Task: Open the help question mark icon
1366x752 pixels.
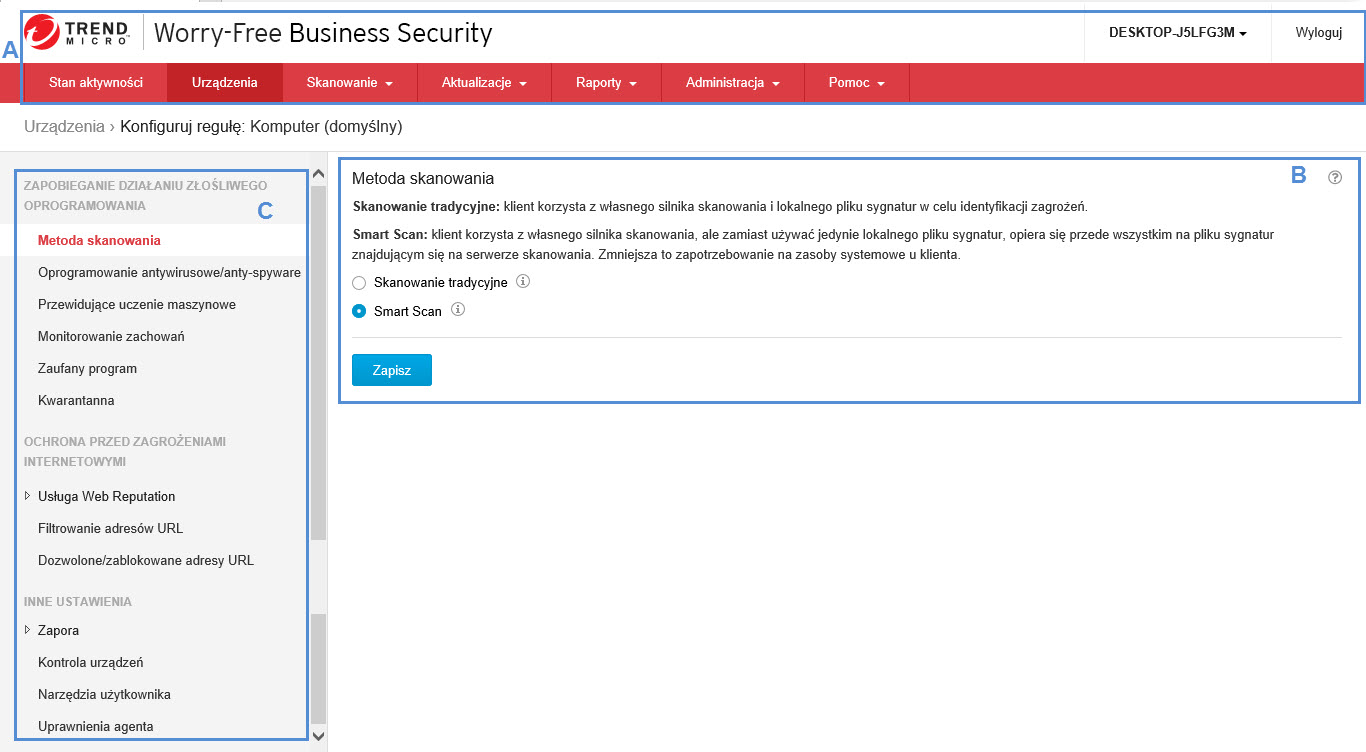Action: (1335, 177)
